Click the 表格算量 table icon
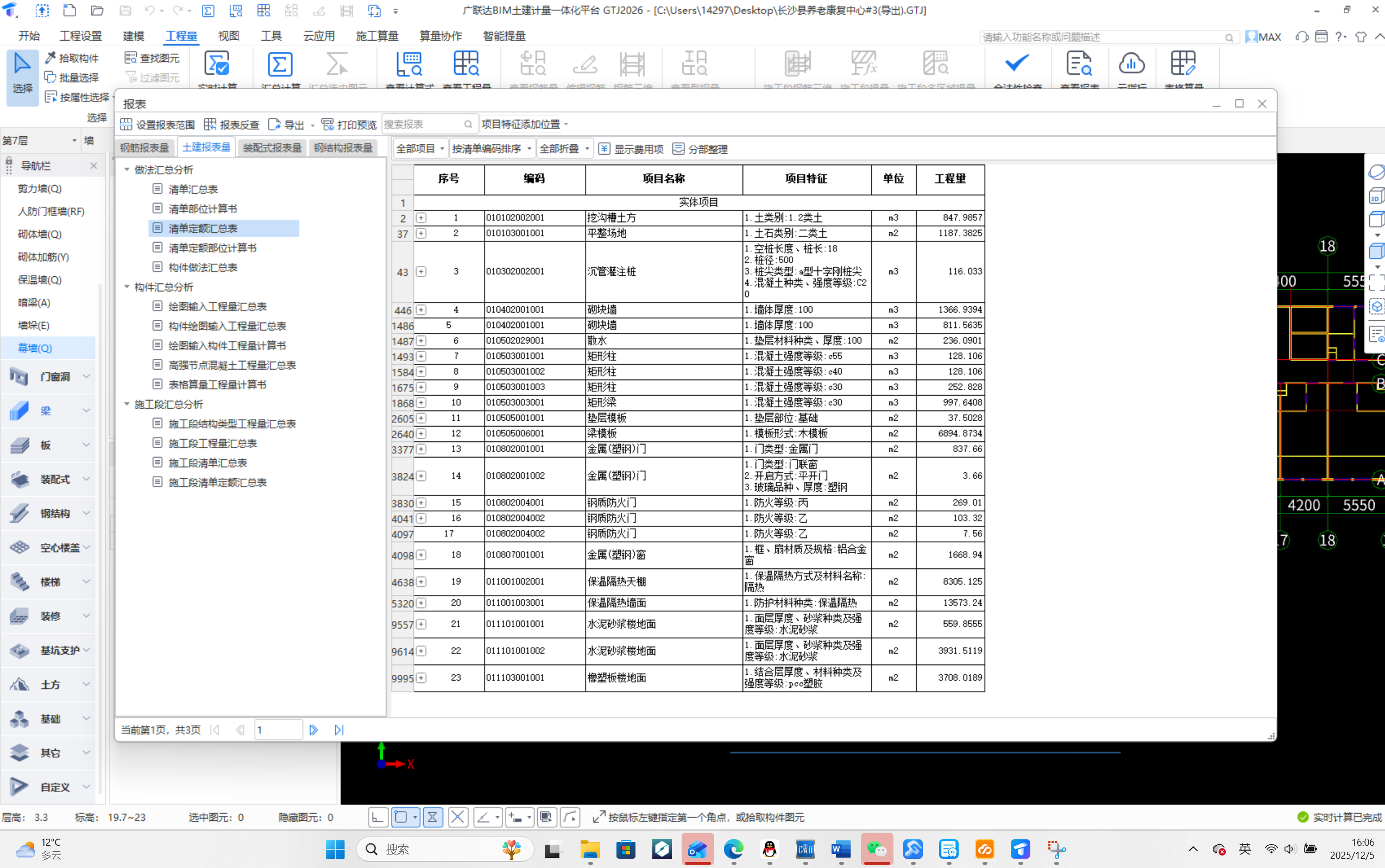Viewport: 1385px width, 868px height. point(1183,63)
